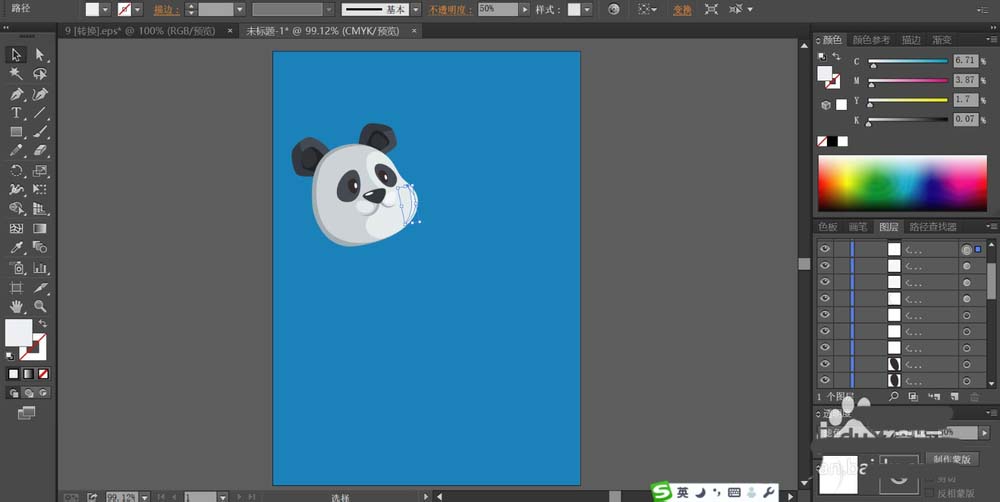Open fill color dropdown in control bar
This screenshot has width=1000, height=502.
click(106, 10)
